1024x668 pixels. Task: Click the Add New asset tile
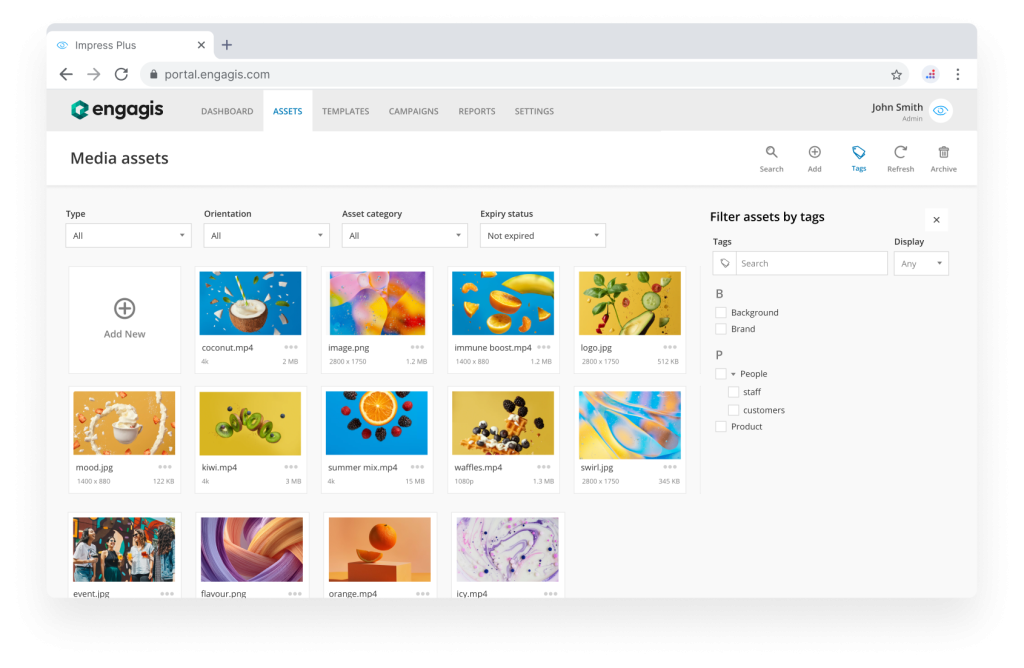click(x=124, y=319)
